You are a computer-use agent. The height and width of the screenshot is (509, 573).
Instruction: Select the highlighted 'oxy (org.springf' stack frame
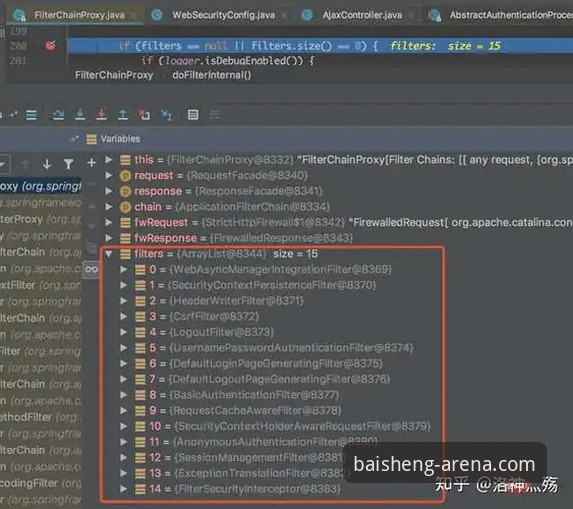41,187
